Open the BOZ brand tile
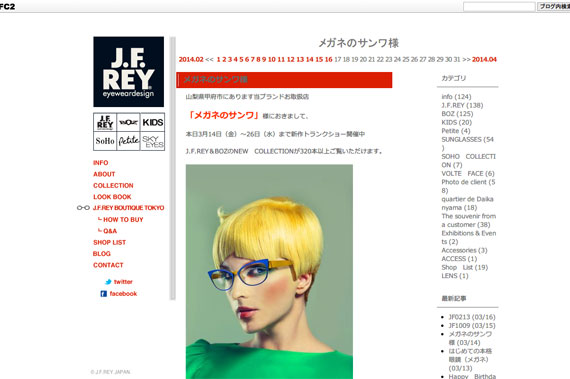This screenshot has width=570, height=379. coord(128,122)
